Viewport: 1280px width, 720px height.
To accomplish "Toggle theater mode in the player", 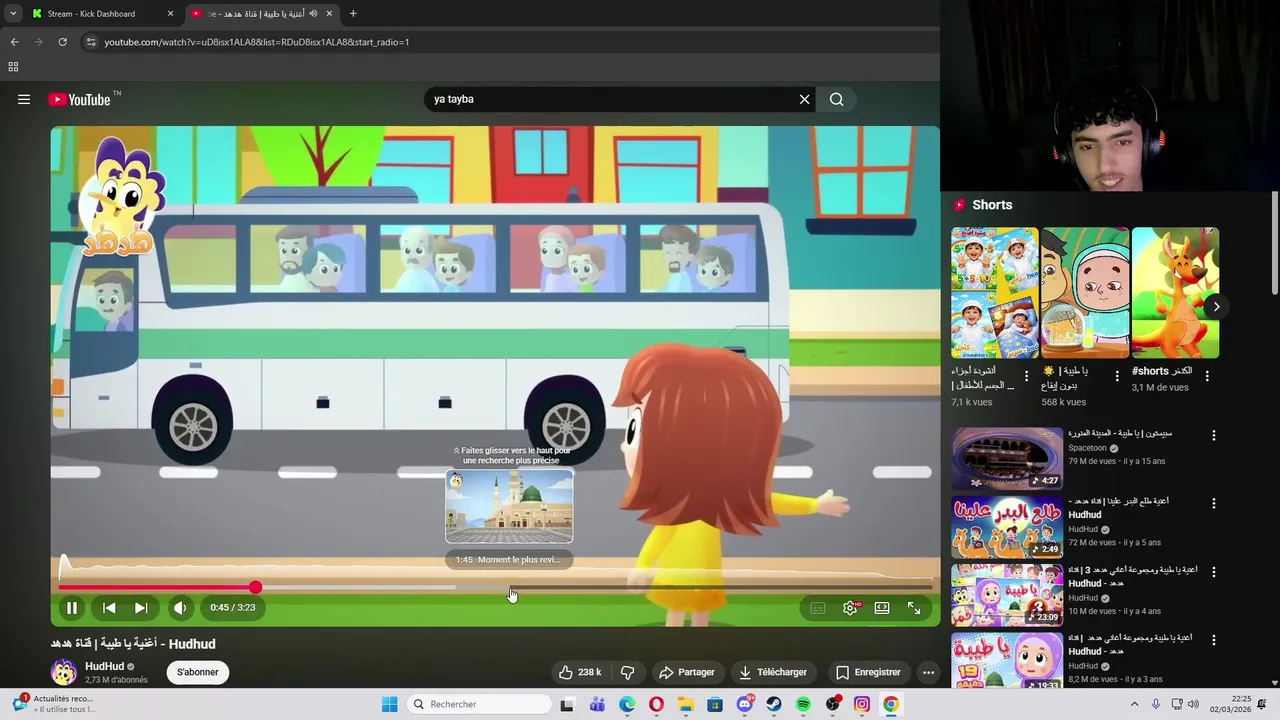I will (882, 608).
